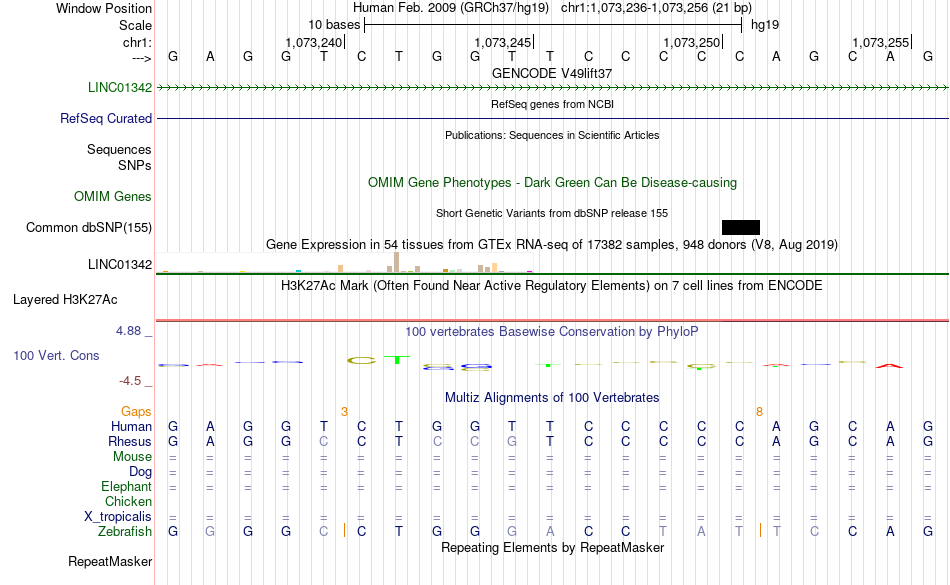The height and width of the screenshot is (585, 950).
Task: Select 'Multiz Alignments of 100 Vertebrates' title
Action: point(552,397)
